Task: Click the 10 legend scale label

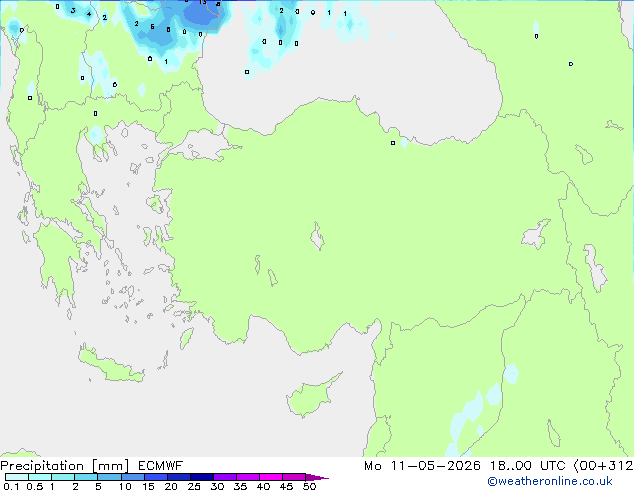Action: (x=125, y=486)
